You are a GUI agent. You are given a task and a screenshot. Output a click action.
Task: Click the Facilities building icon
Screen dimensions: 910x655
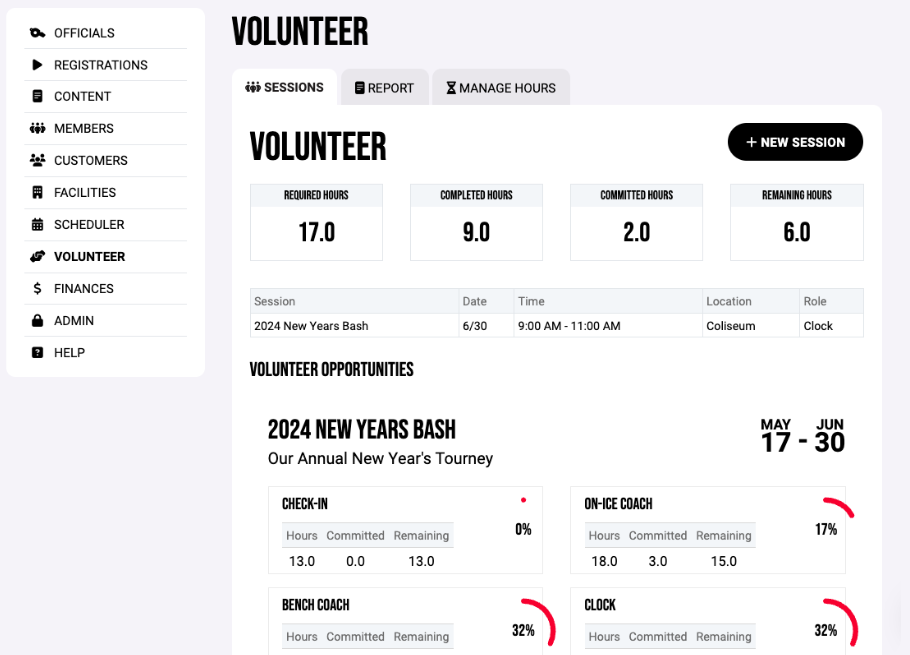click(37, 193)
